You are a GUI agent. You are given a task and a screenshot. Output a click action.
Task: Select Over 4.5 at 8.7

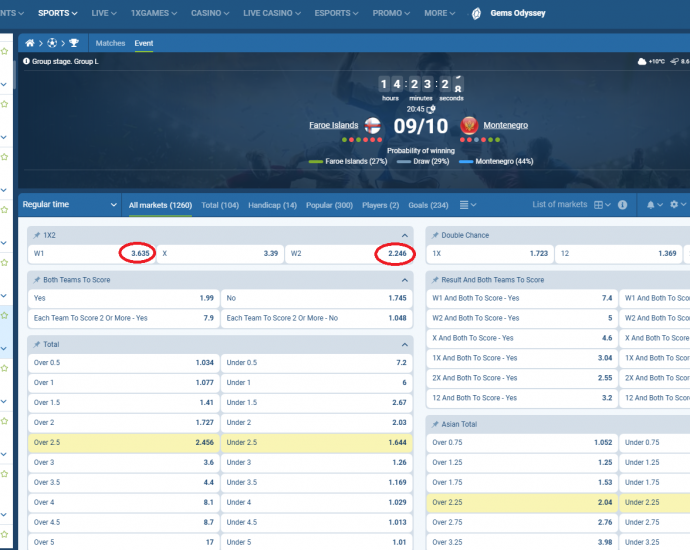pyautogui.click(x=124, y=523)
